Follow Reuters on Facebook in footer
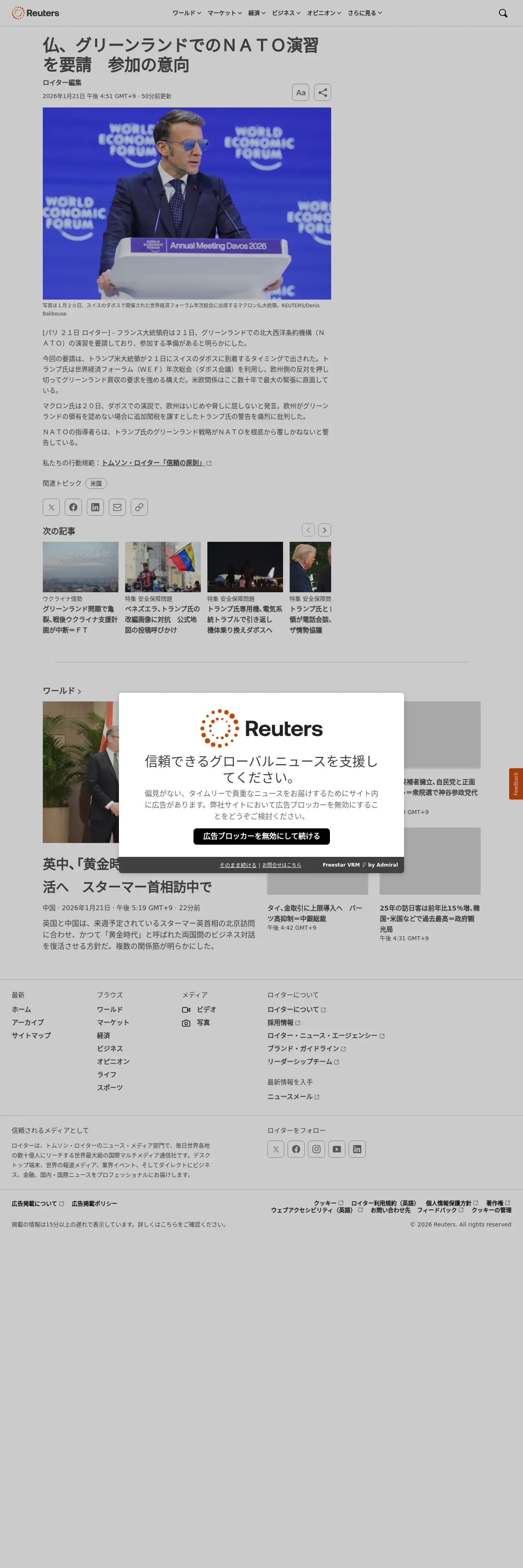The image size is (523, 1568). [x=296, y=1149]
